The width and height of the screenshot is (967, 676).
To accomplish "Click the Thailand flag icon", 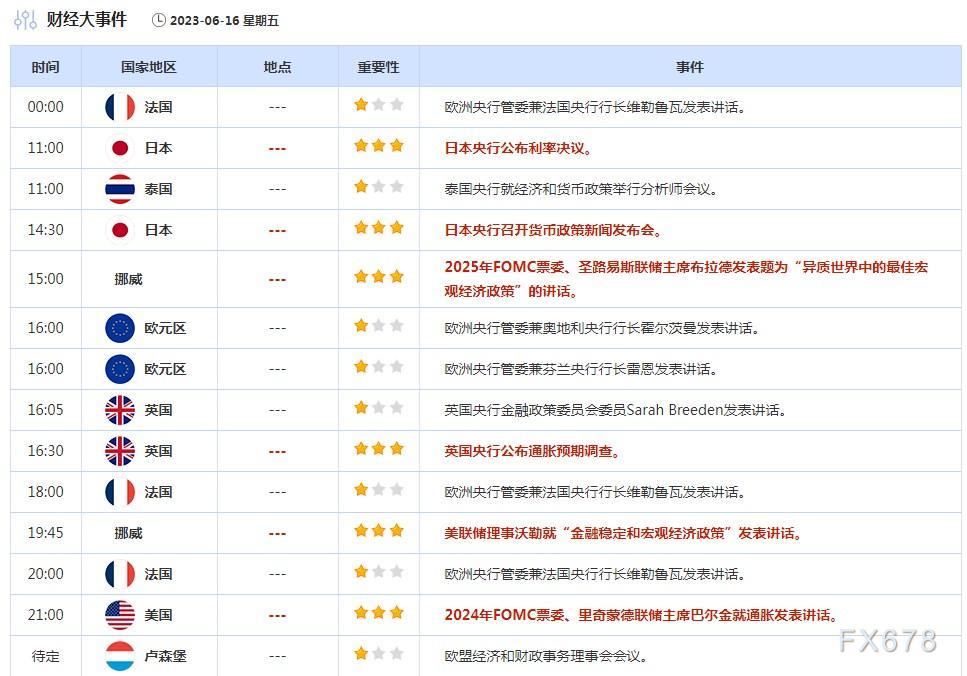I will coord(119,188).
